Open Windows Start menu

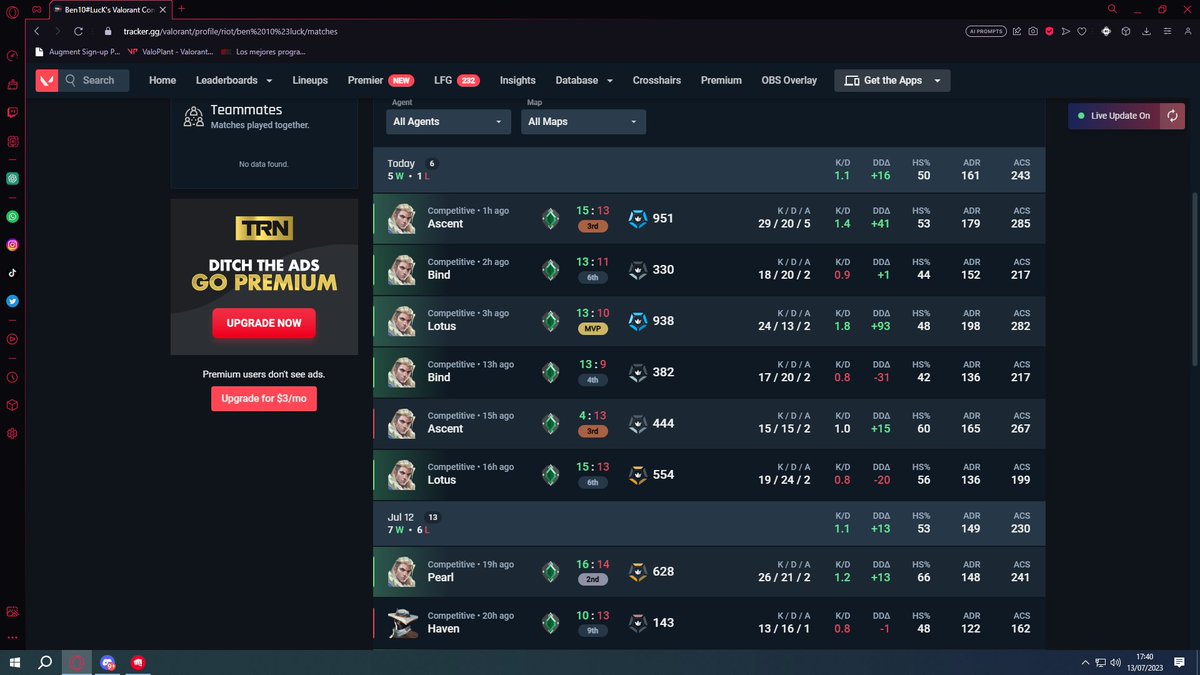coord(14,662)
